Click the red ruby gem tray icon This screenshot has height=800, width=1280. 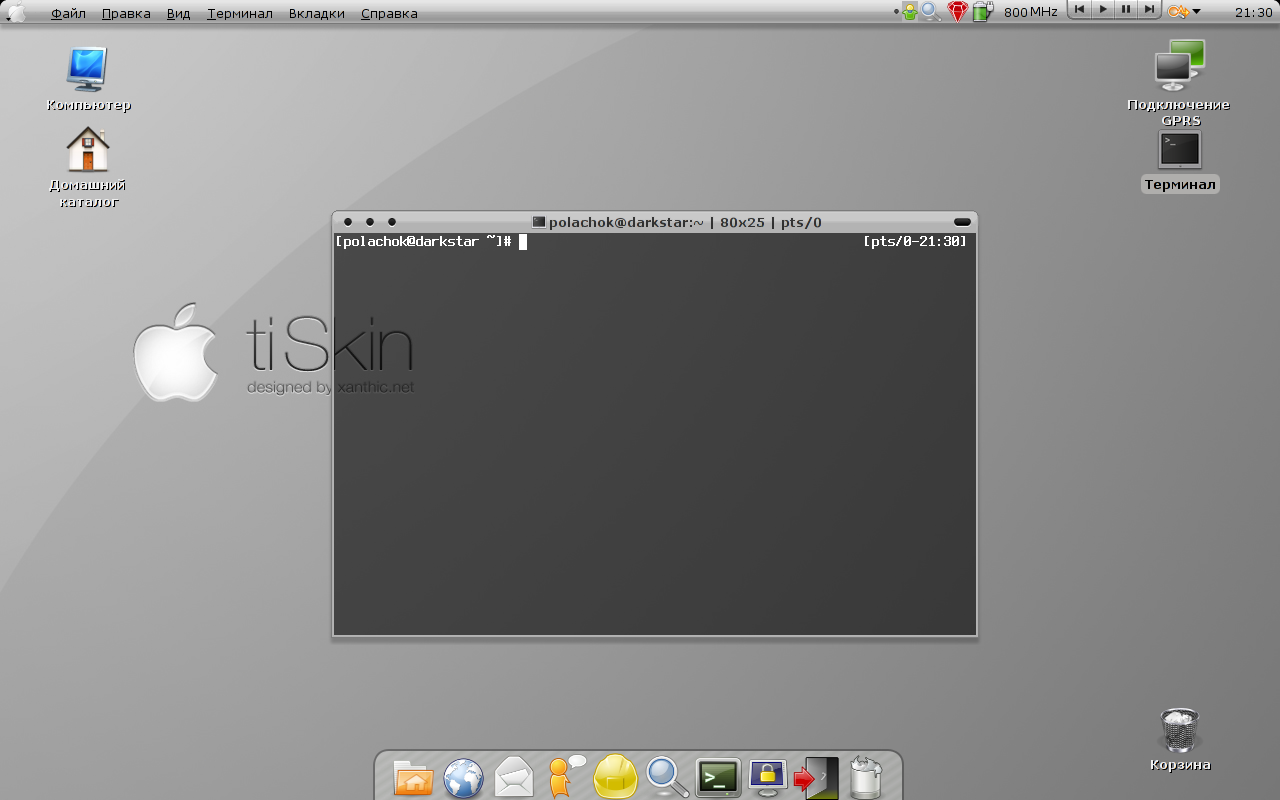[958, 12]
